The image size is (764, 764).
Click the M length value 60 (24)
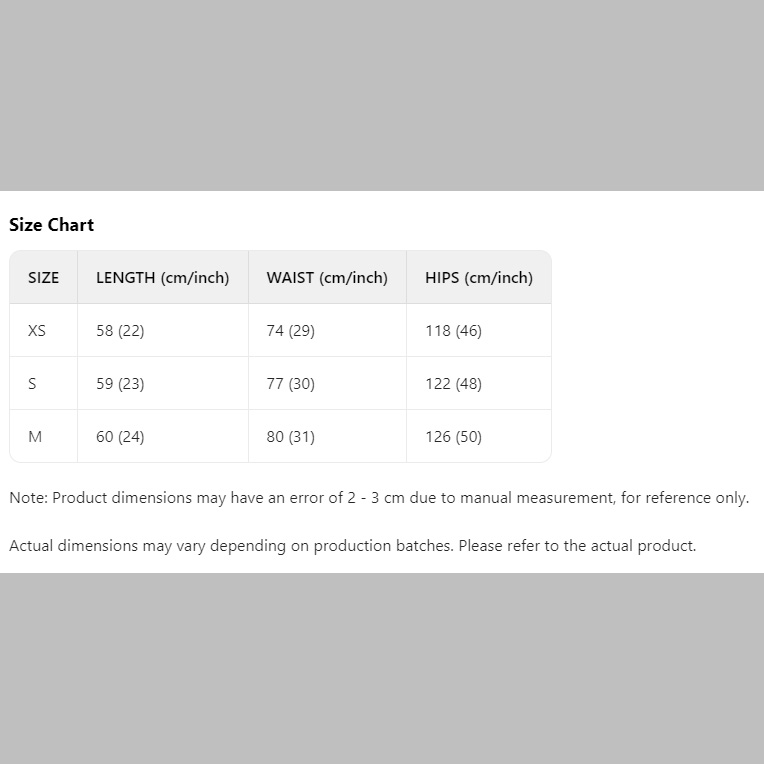click(120, 437)
